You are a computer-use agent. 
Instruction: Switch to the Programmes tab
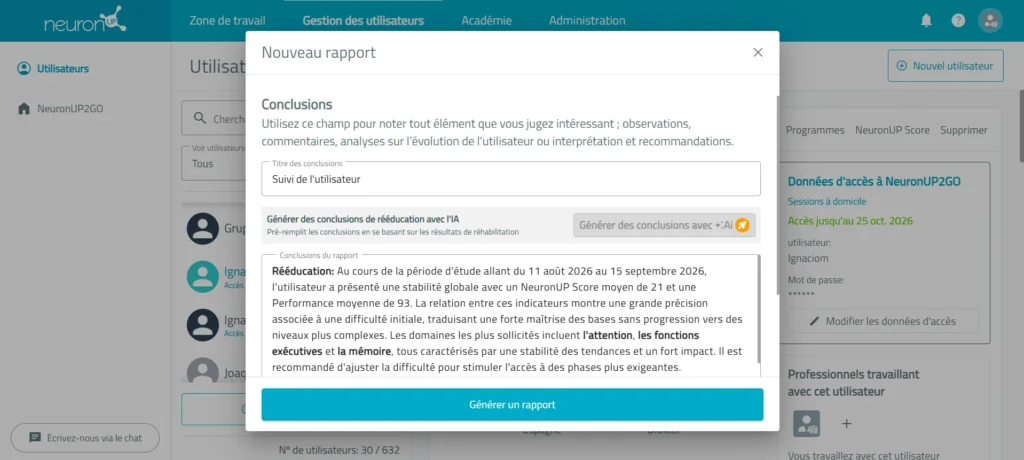coord(815,130)
